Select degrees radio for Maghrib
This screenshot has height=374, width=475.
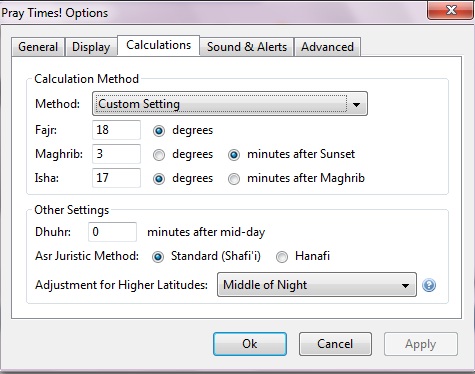click(x=159, y=155)
